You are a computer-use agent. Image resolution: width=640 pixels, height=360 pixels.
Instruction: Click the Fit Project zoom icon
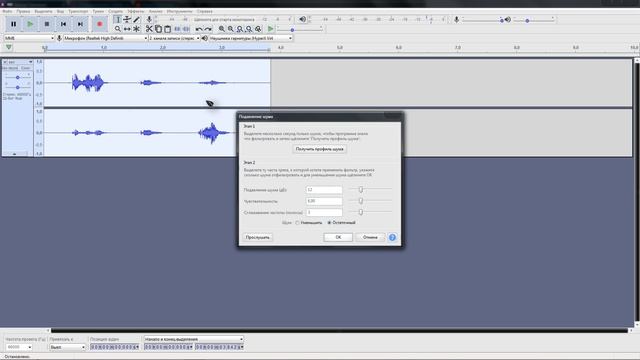coord(249,29)
